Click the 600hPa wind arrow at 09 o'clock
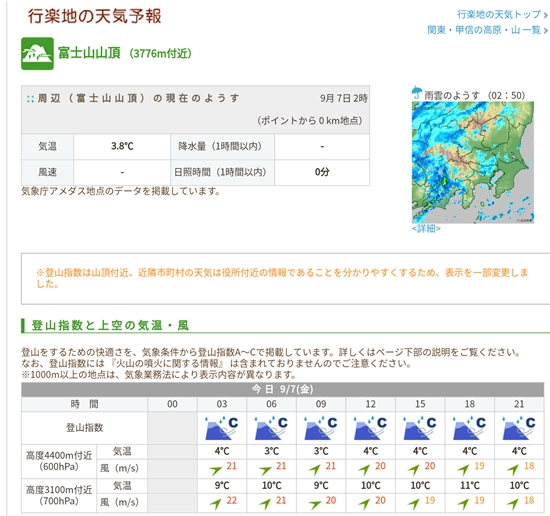550x516 pixels. (x=315, y=470)
